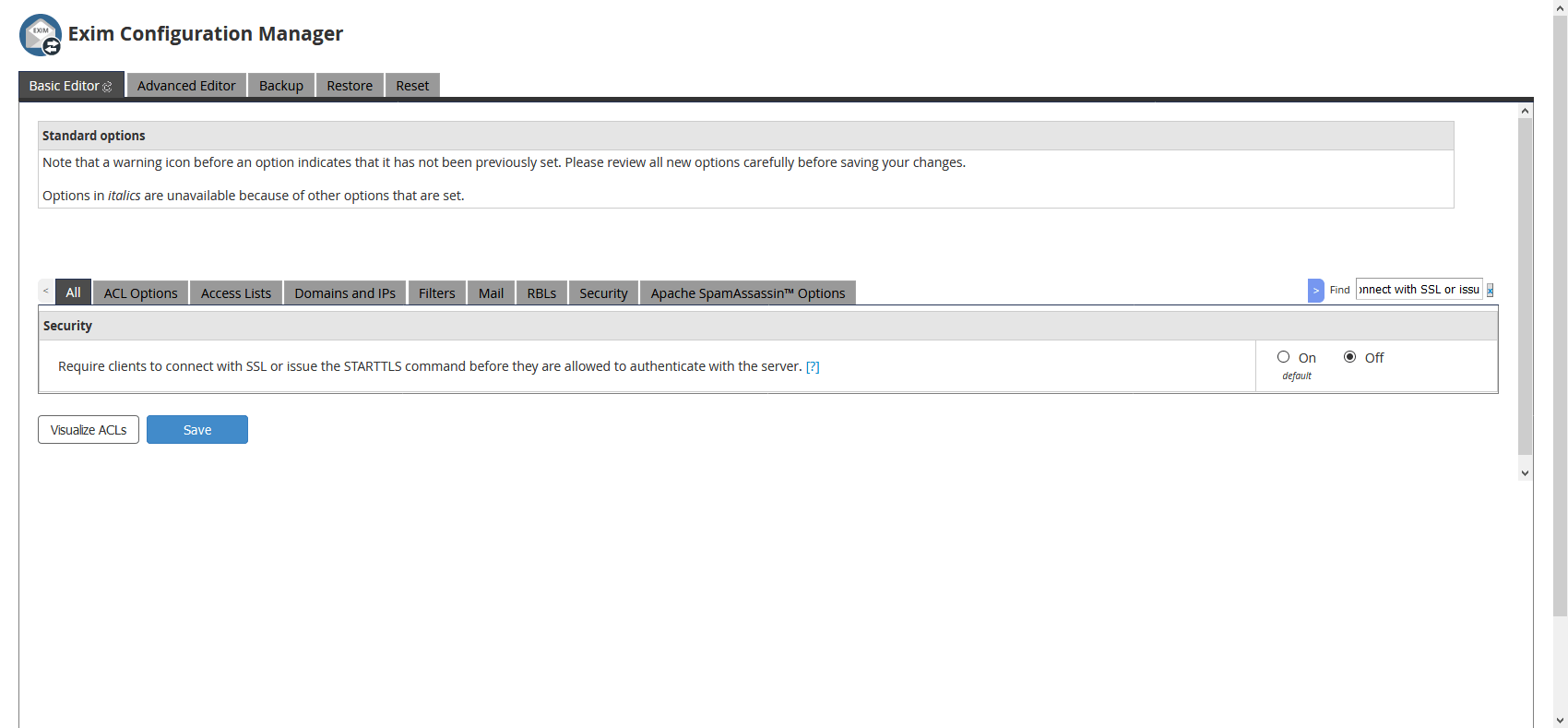Screen dimensions: 1568x728
Task: Open Domains and IPs category
Action: coord(345,292)
